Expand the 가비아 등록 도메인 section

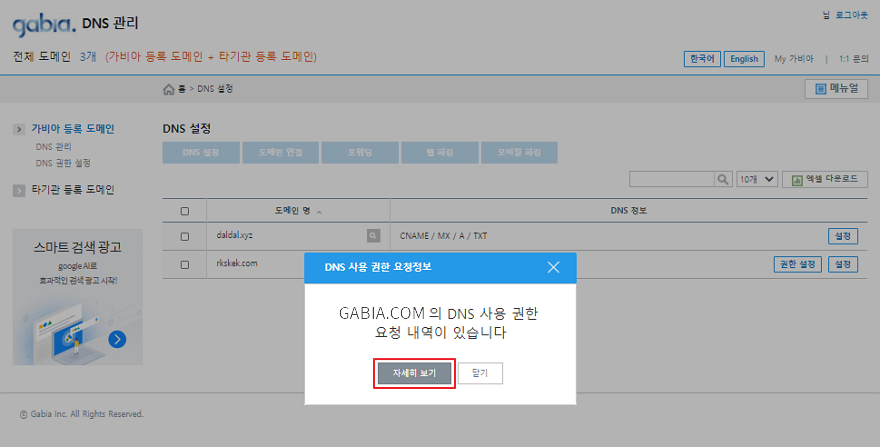(x=72, y=129)
